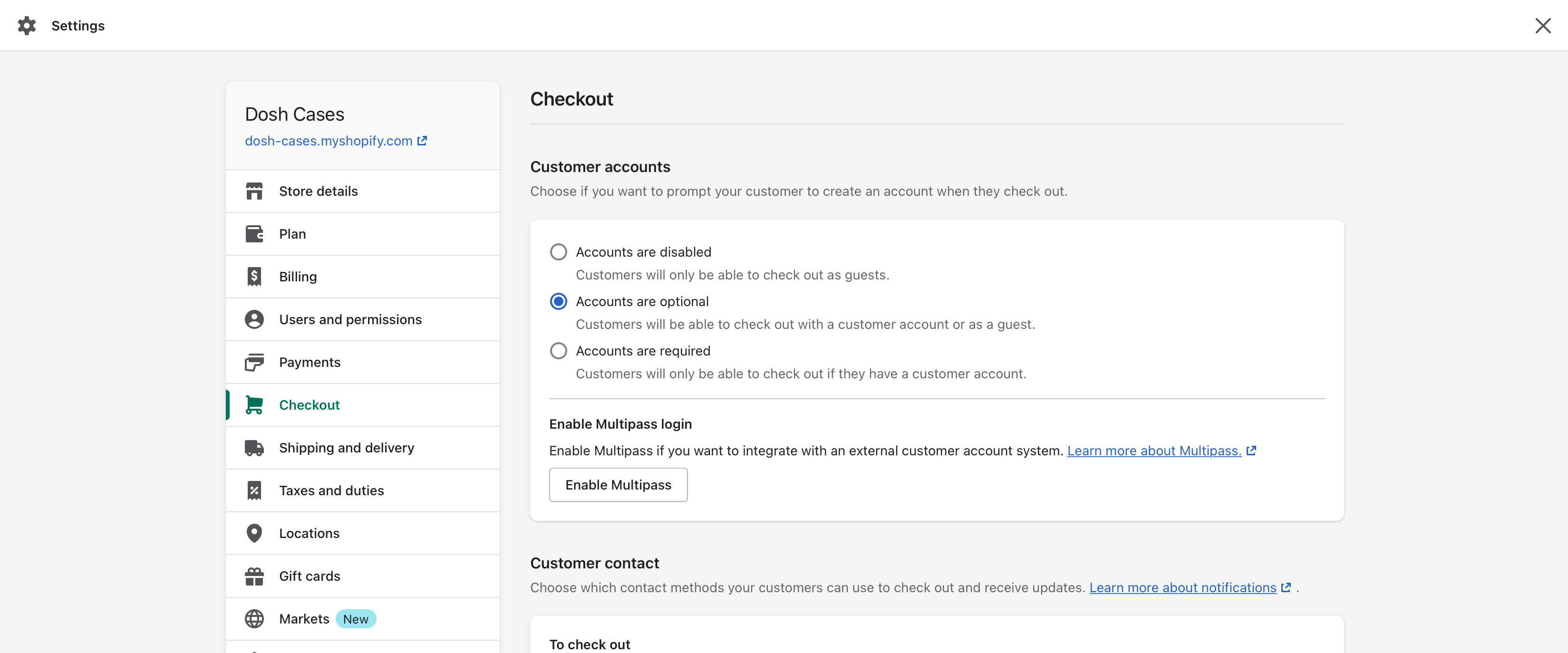Click the Dosh Cases store name

click(295, 115)
